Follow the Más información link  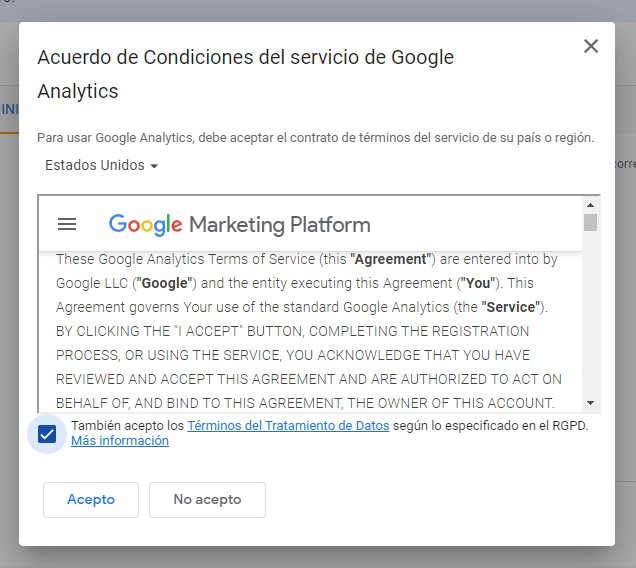click(x=120, y=441)
